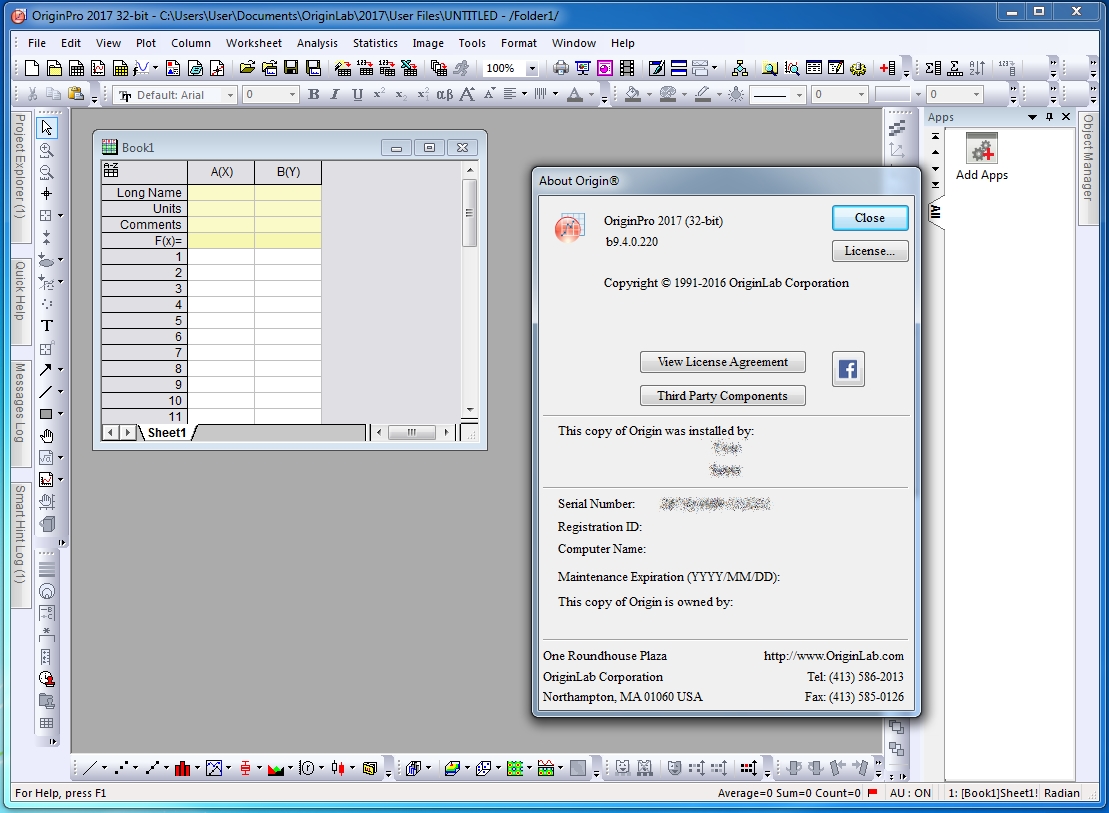This screenshot has width=1109, height=813.
Task: Click the View License Agreement button
Action: 722,362
